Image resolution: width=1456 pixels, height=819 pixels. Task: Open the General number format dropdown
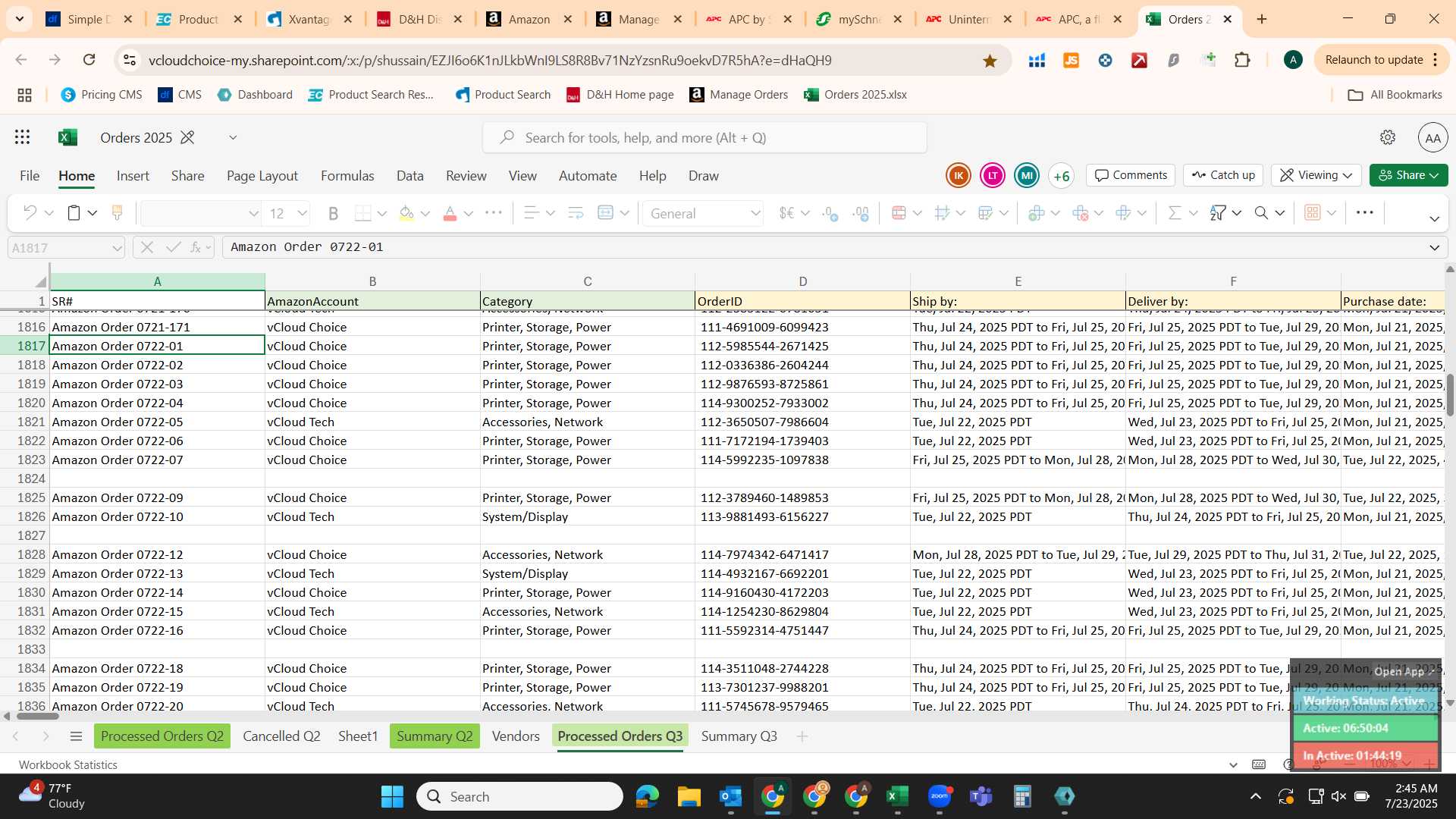(704, 214)
